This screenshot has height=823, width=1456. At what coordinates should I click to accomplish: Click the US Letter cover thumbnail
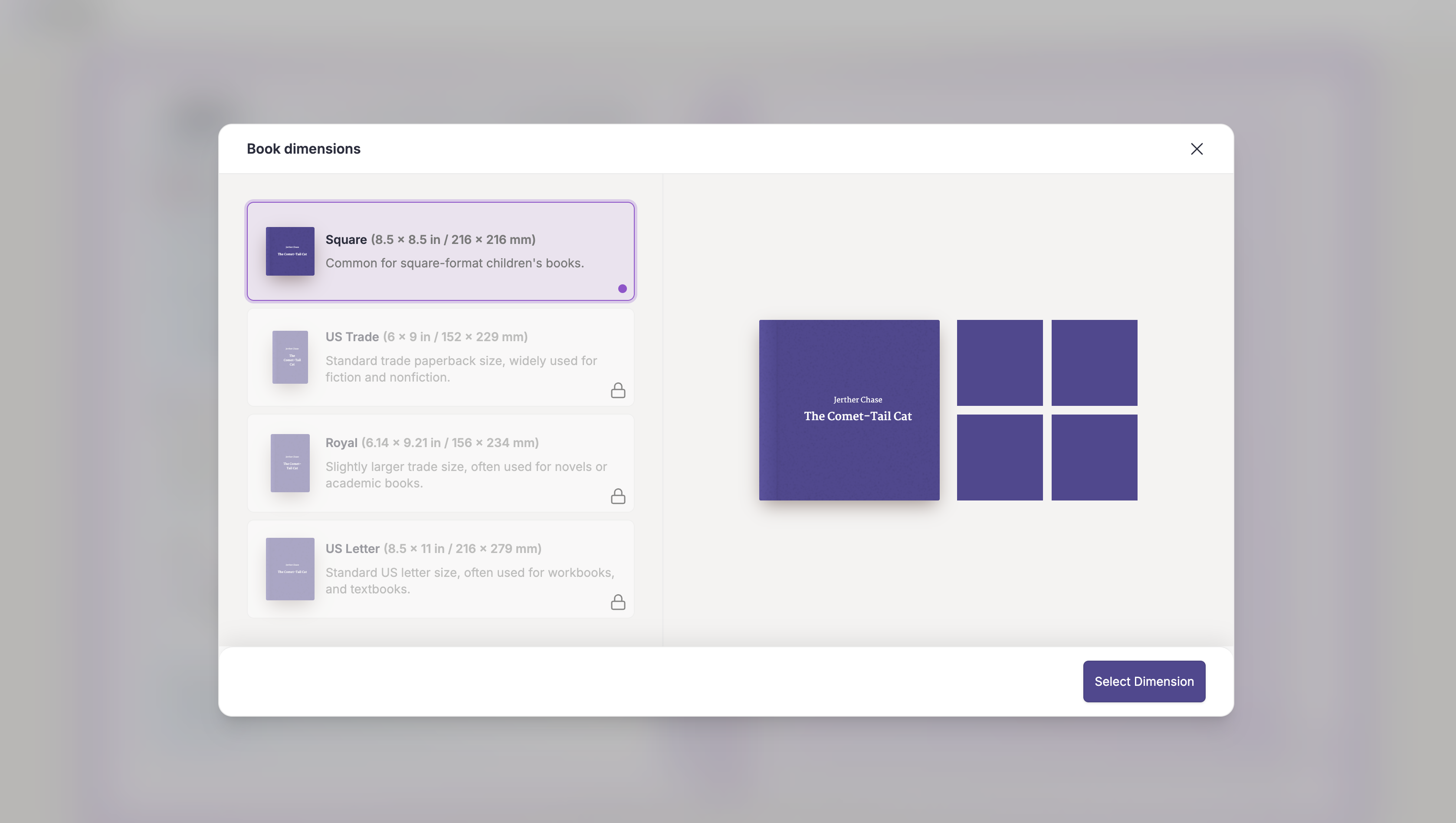pyautogui.click(x=290, y=569)
